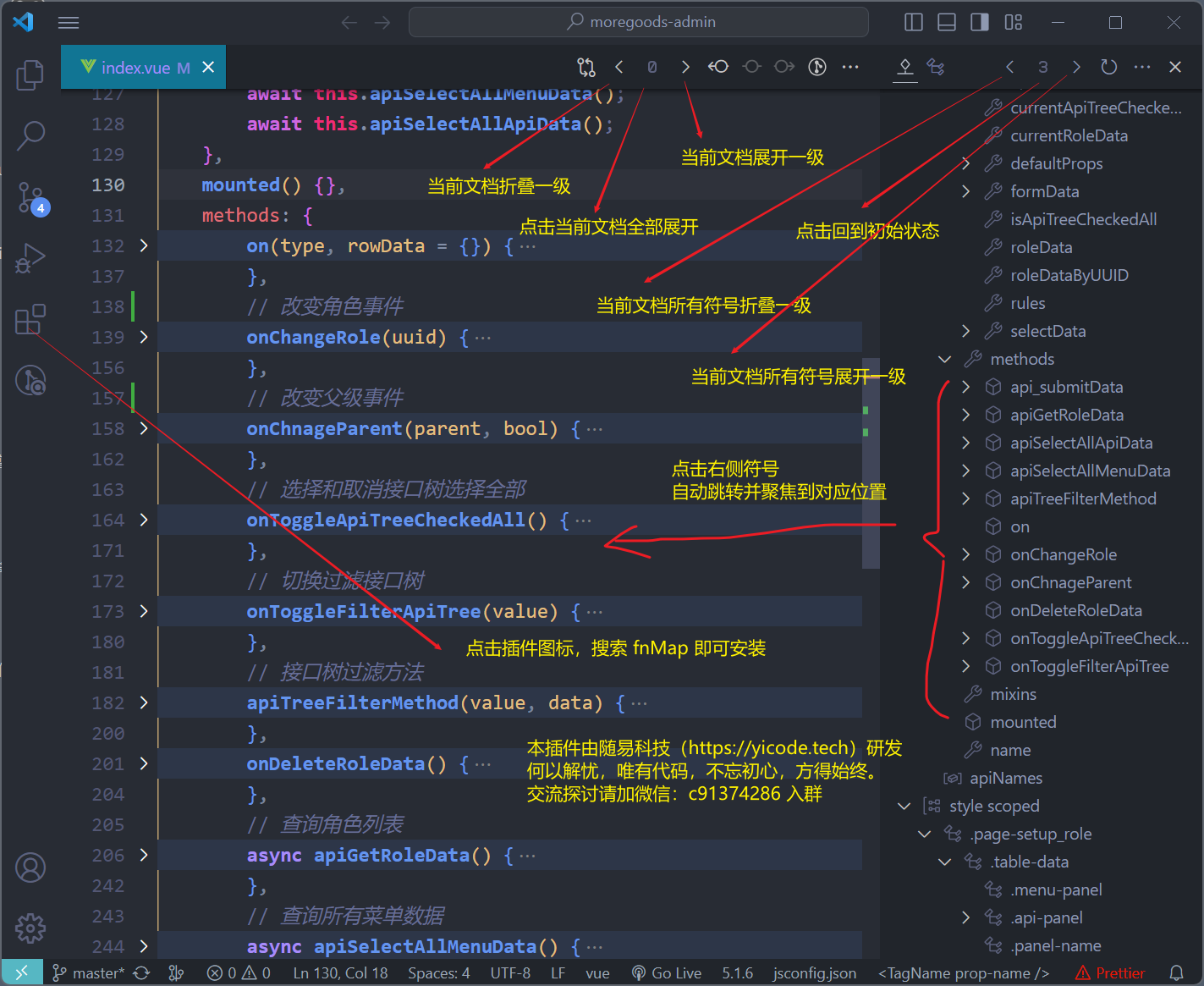Open notifications via the bell icon
The height and width of the screenshot is (986, 1204).
point(1177,972)
